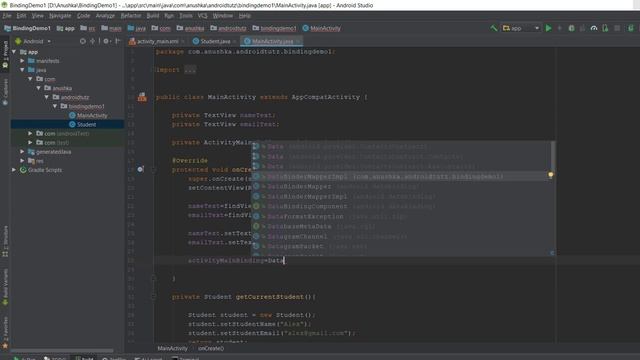This screenshot has height=360, width=640.
Task: Open the Help menu
Action: coord(244,16)
